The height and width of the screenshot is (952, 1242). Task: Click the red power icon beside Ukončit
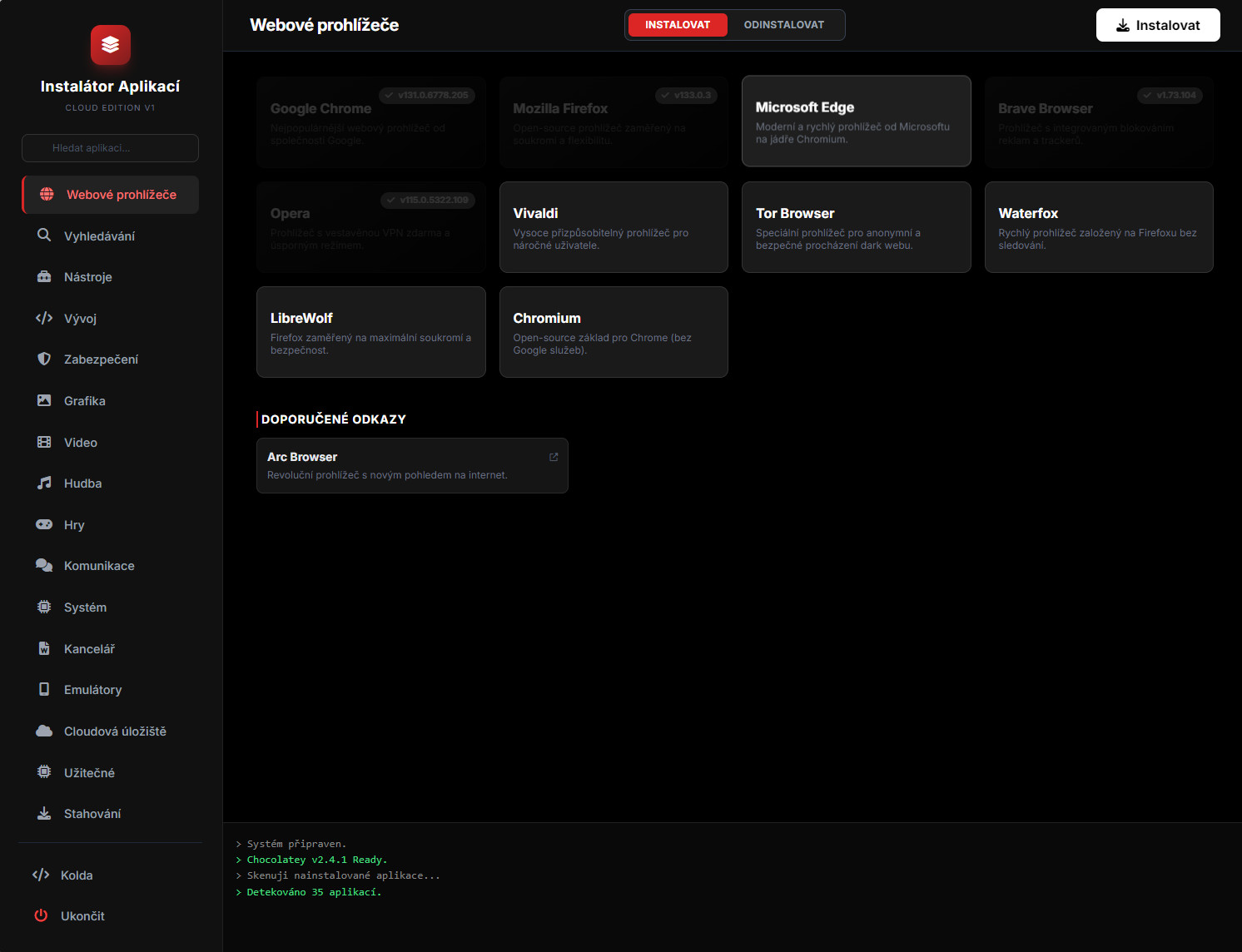tap(41, 915)
